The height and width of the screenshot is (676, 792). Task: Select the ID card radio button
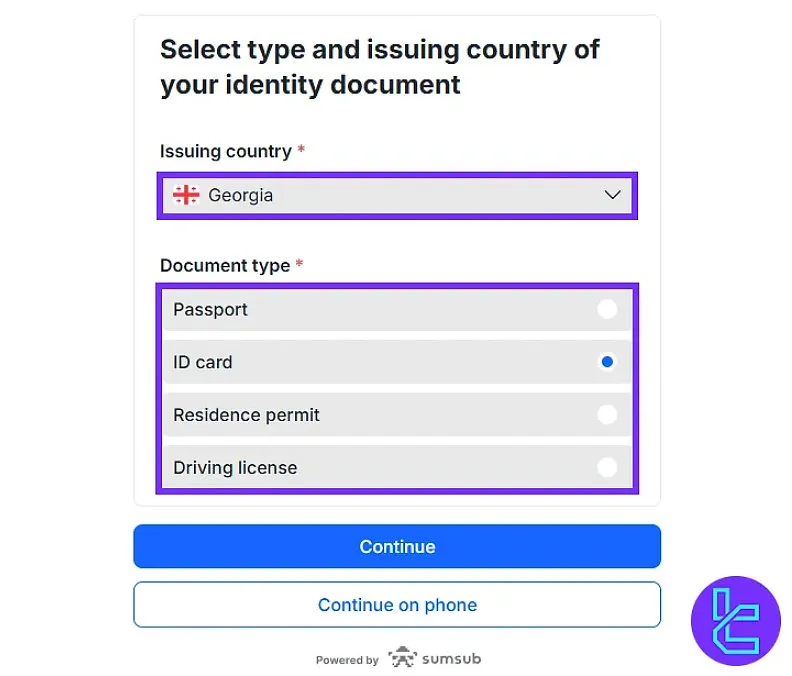607,362
